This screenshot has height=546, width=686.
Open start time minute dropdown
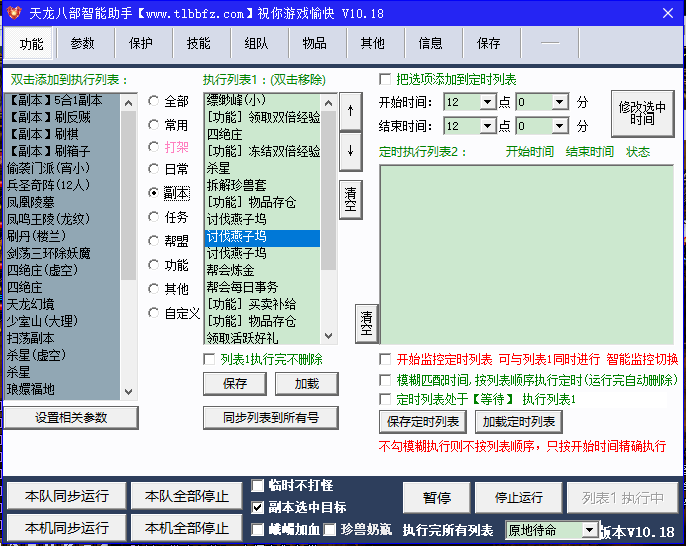560,102
